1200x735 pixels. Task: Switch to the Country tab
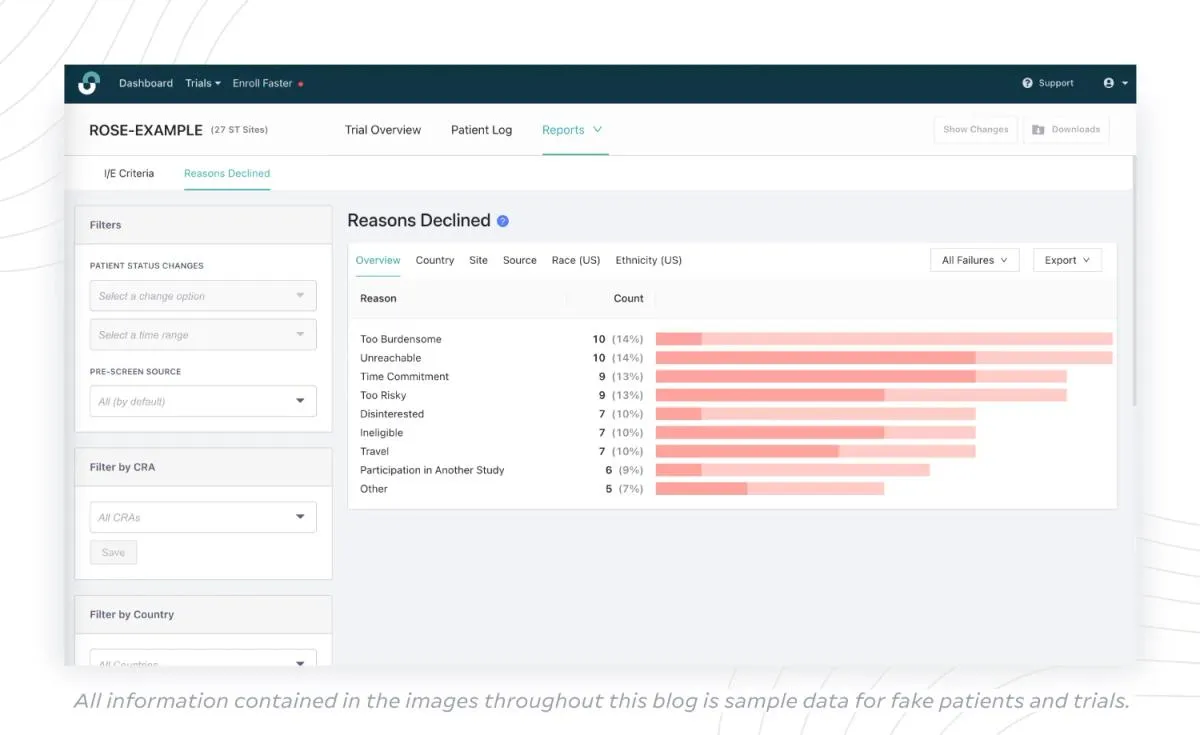tap(434, 259)
